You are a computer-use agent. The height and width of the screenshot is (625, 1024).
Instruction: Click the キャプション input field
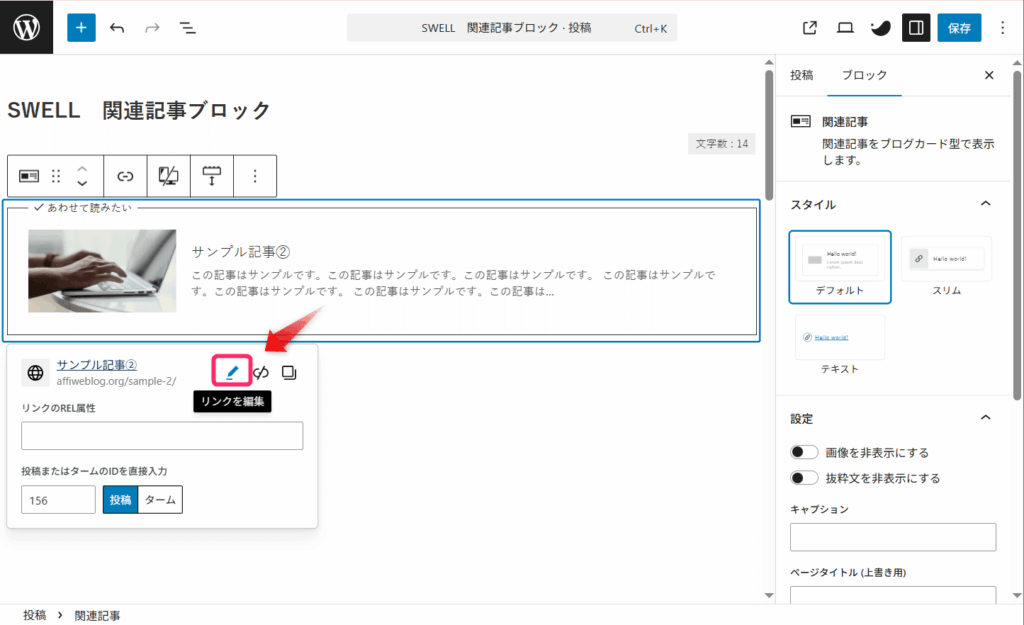[x=893, y=537]
